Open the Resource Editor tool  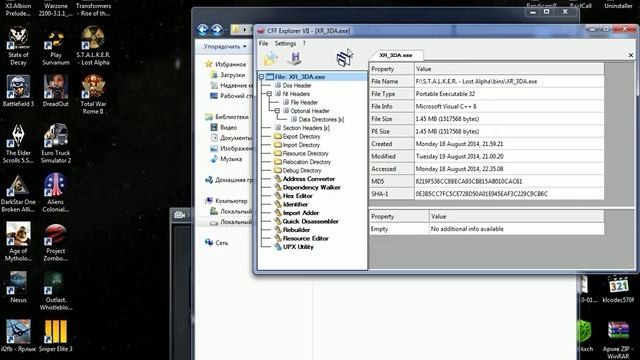click(x=306, y=238)
